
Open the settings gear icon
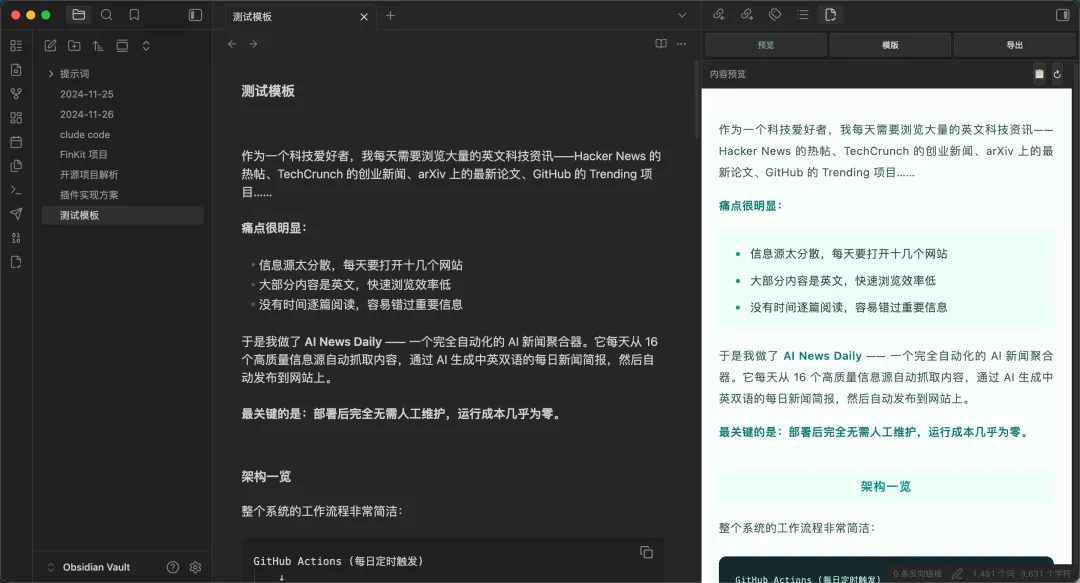[x=196, y=567]
